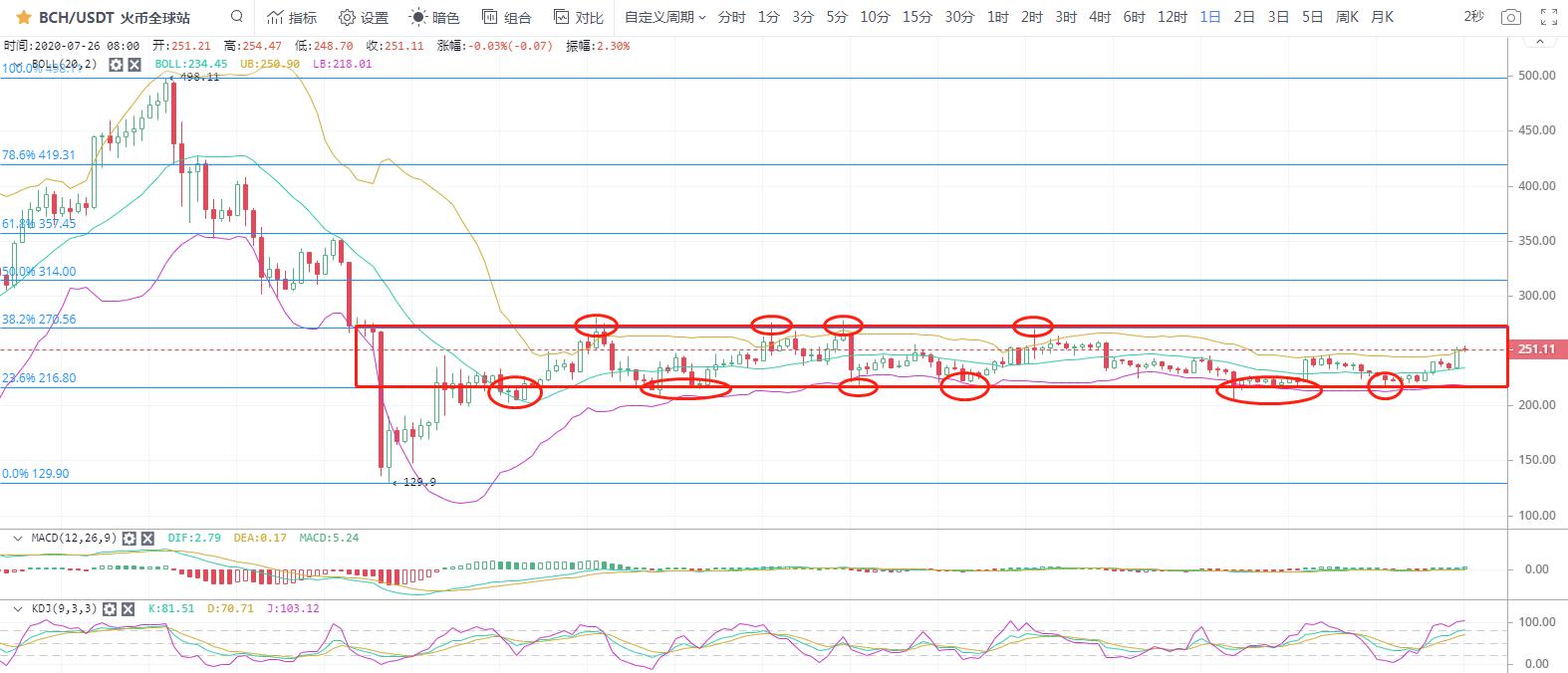Select the 周K weekly timeframe
The image size is (1568, 673).
(x=1347, y=17)
